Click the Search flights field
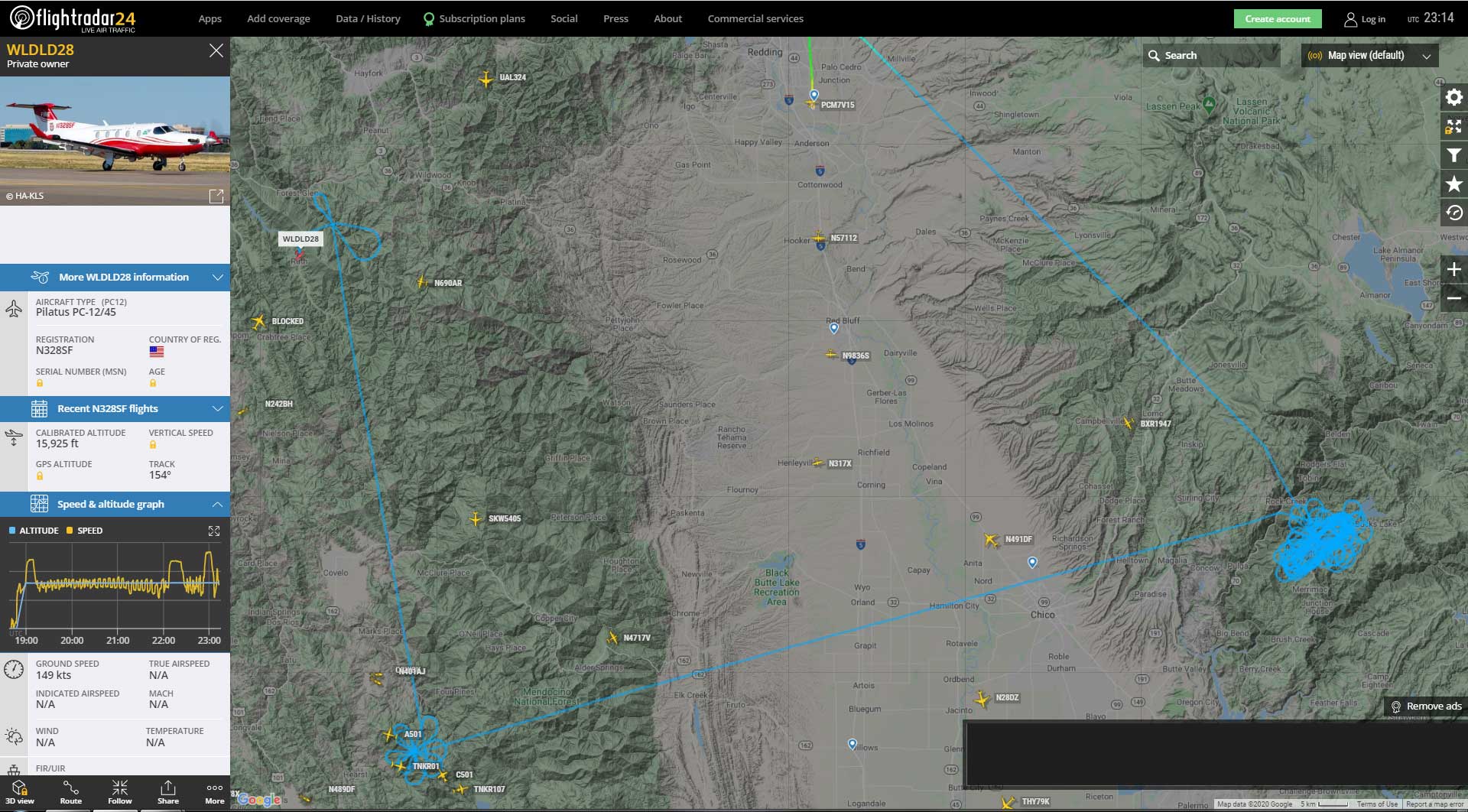This screenshot has width=1468, height=812. point(1212,56)
